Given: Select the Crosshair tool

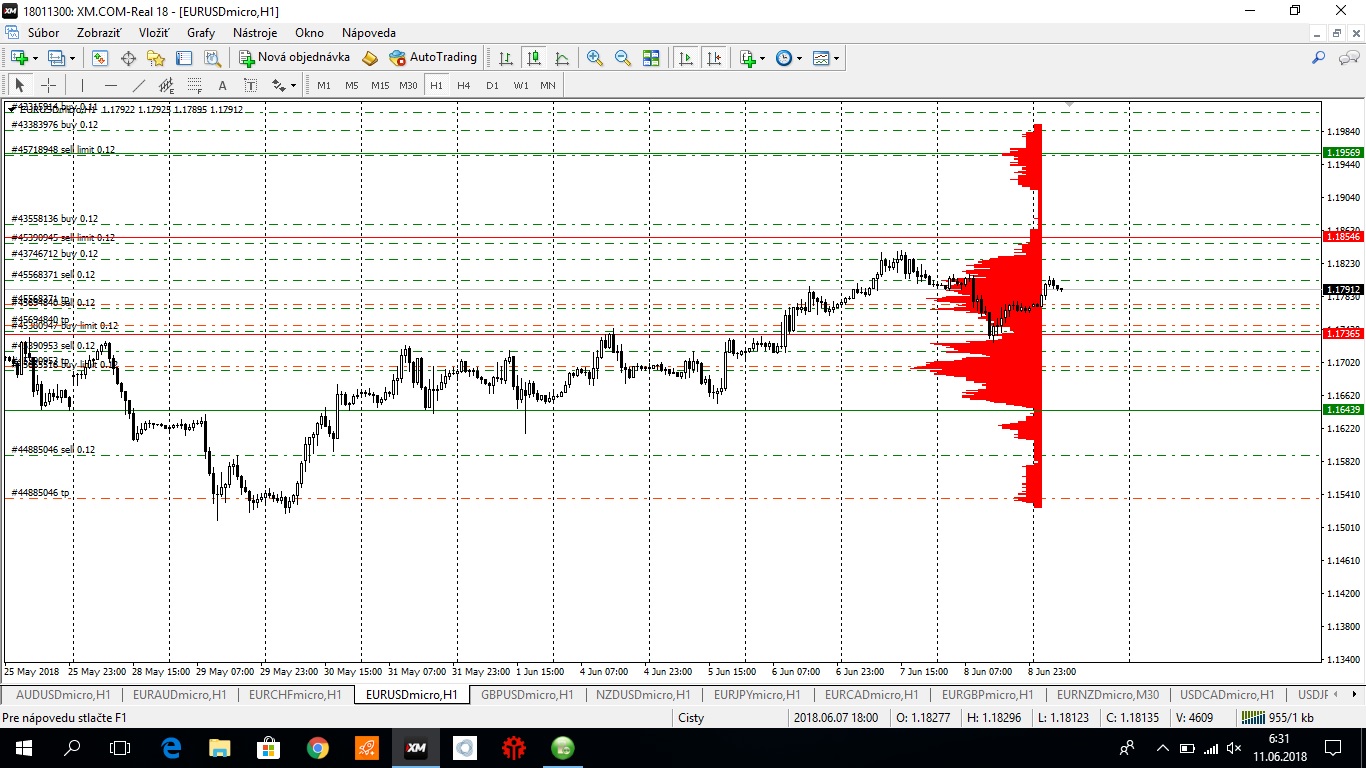Looking at the screenshot, I should [48, 85].
